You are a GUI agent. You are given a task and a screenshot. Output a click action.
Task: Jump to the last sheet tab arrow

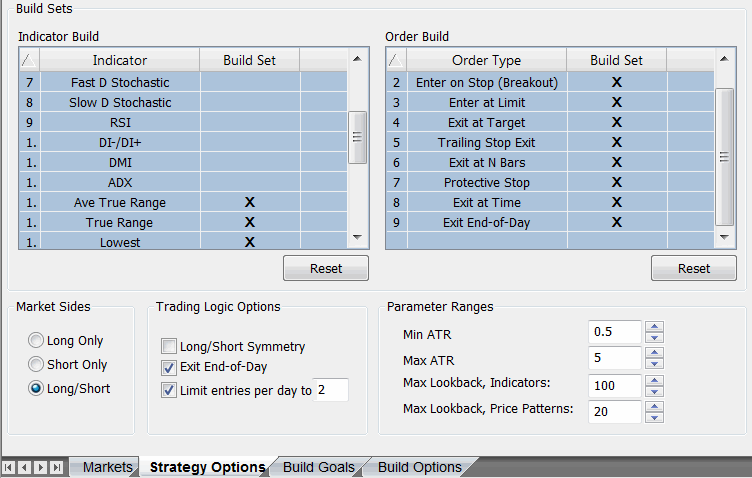[x=56, y=467]
